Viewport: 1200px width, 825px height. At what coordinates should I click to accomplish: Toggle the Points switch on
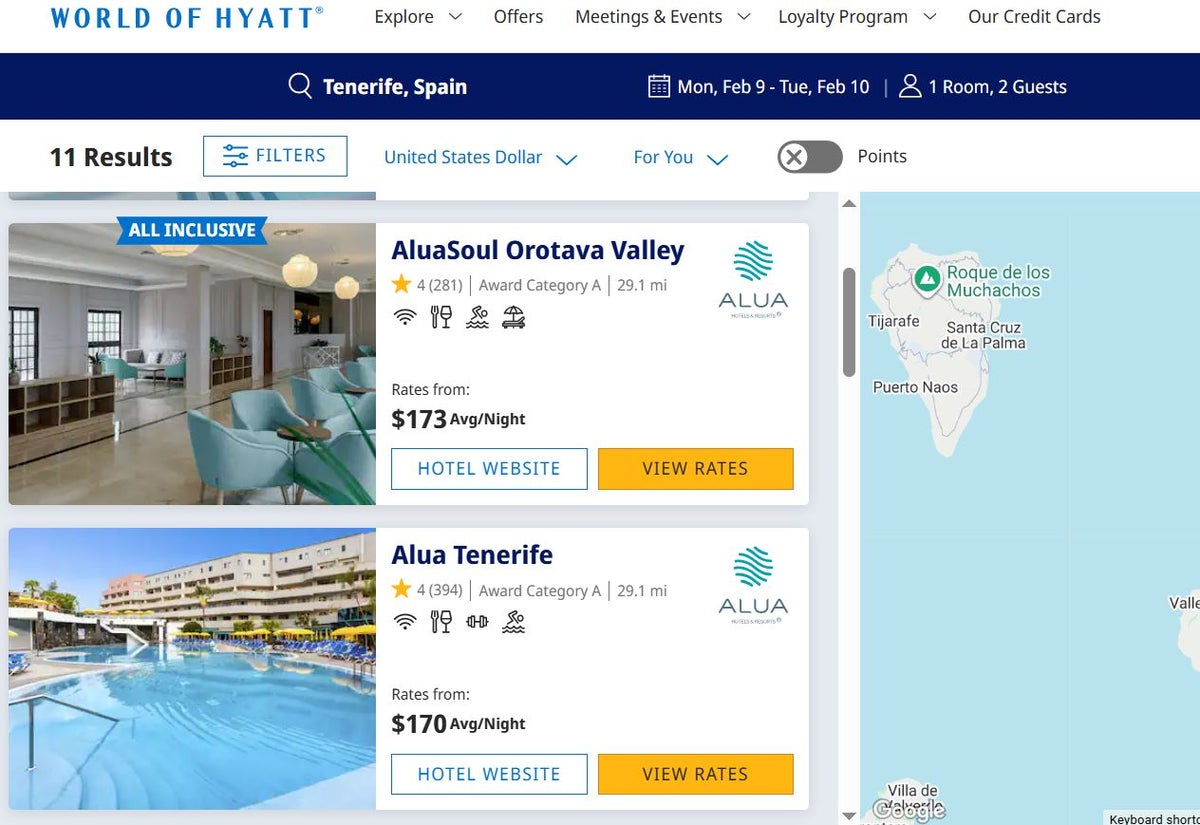(x=809, y=157)
